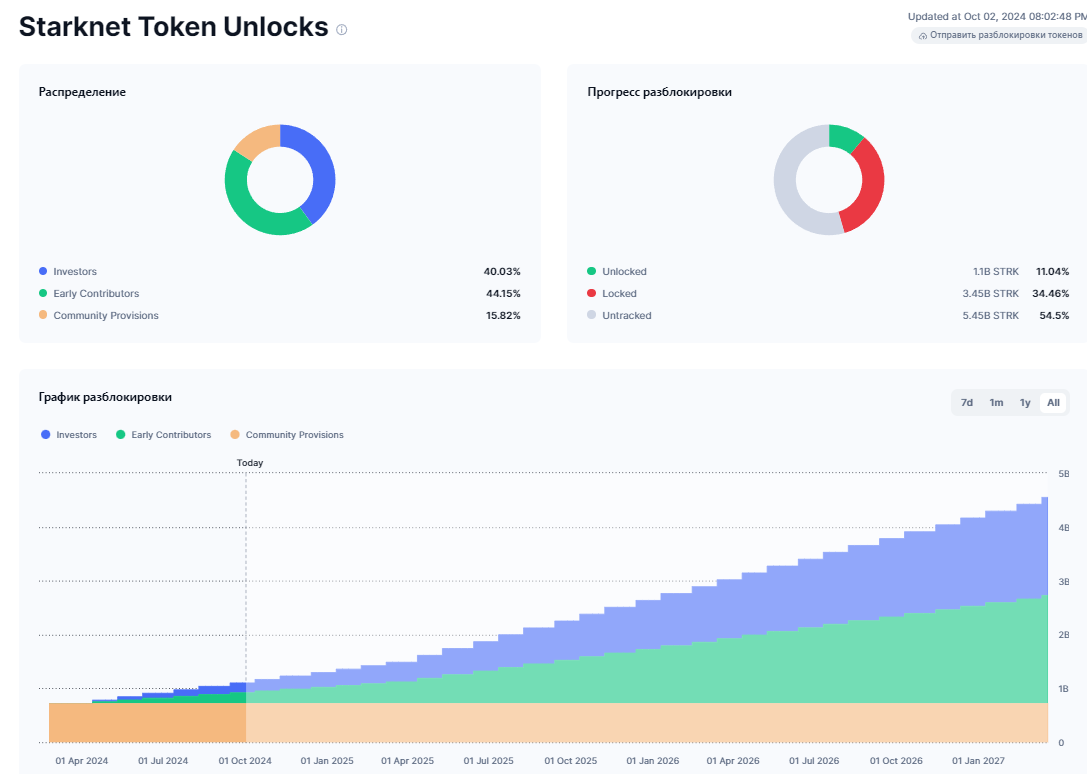Select the 1m time range button
Image resolution: width=1087 pixels, height=774 pixels.
(x=995, y=402)
